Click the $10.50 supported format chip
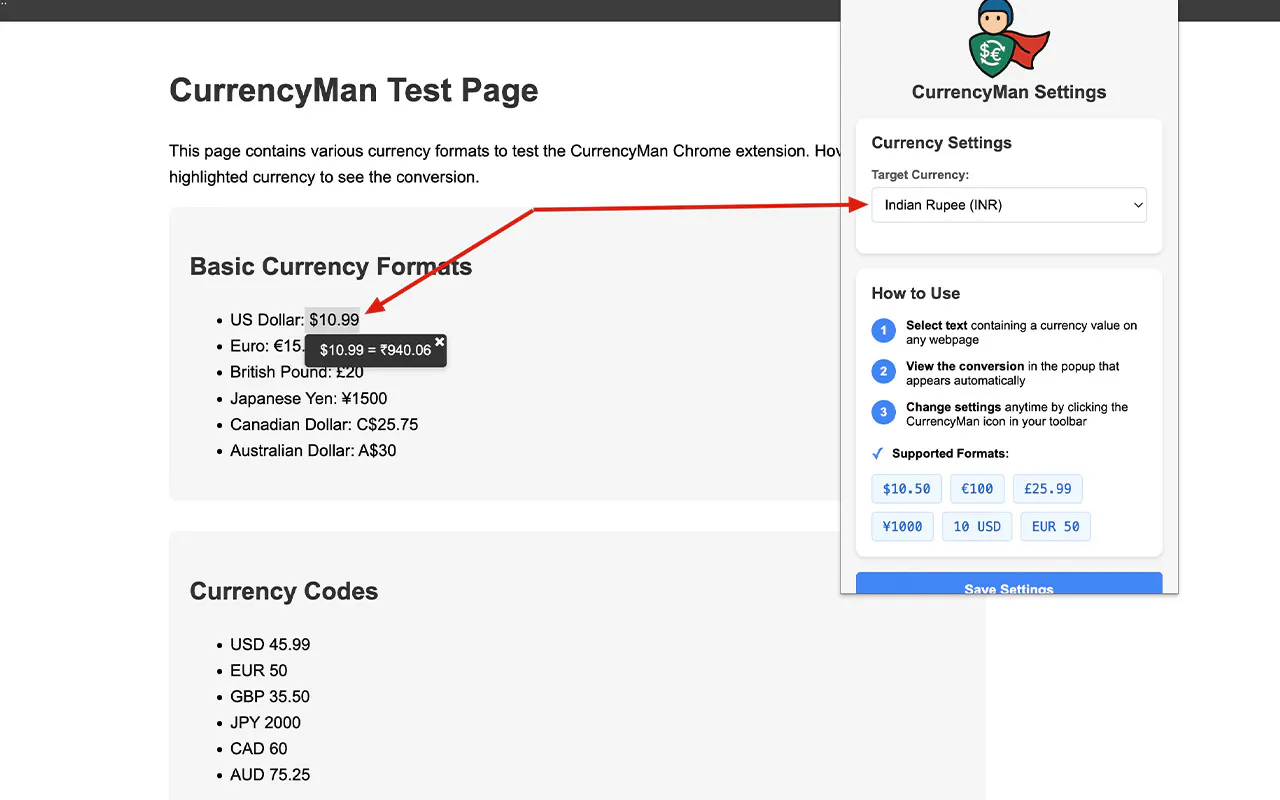The image size is (1280, 800). (x=906, y=489)
